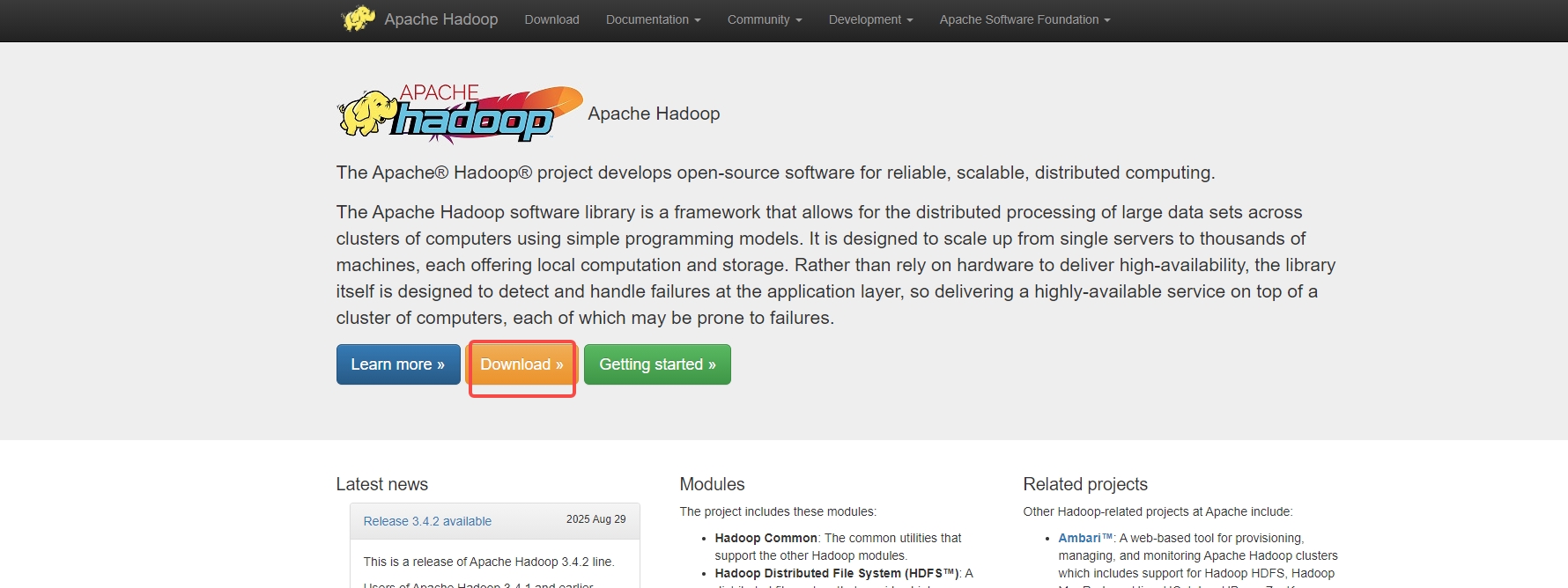This screenshot has width=1568, height=588.
Task: Select the 2025 Aug 29 date text
Action: 595,519
